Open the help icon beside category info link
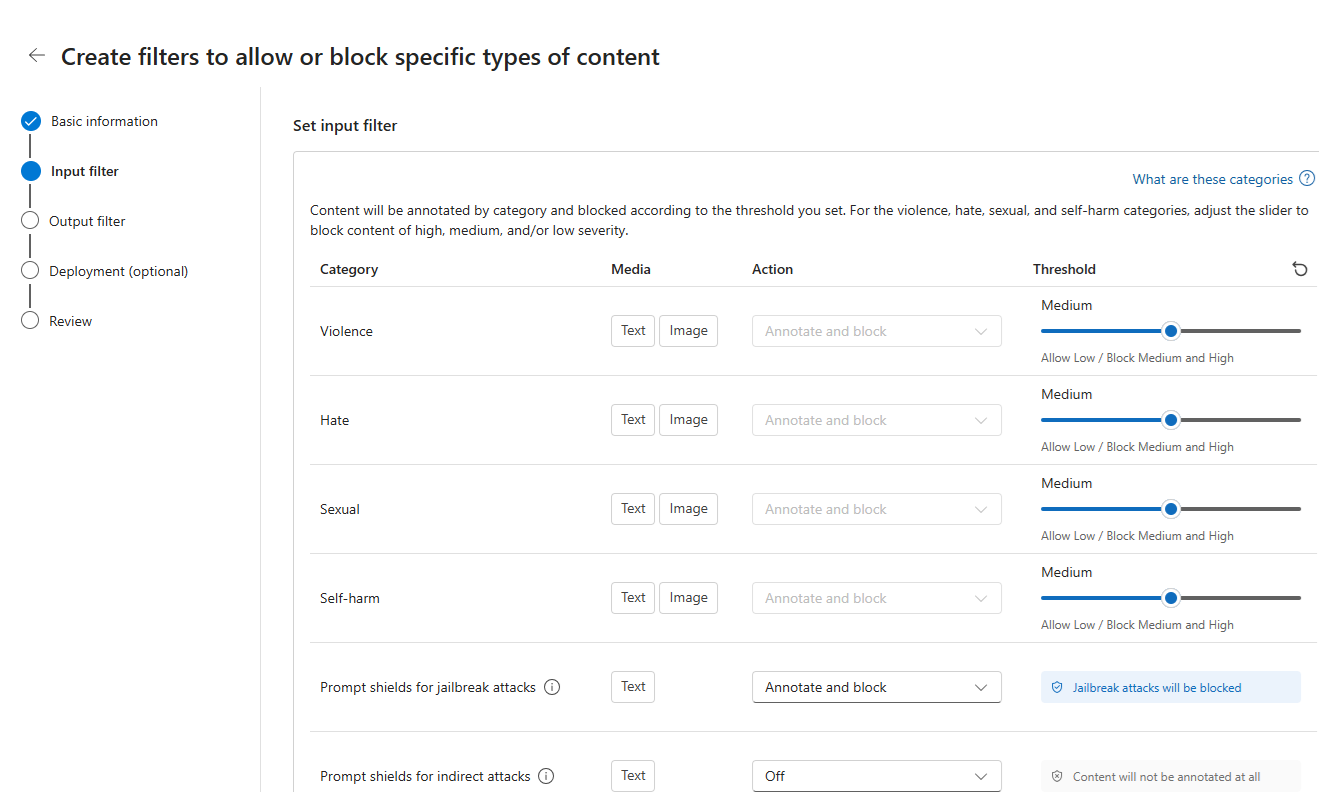The width and height of the screenshot is (1319, 792). click(x=1308, y=178)
